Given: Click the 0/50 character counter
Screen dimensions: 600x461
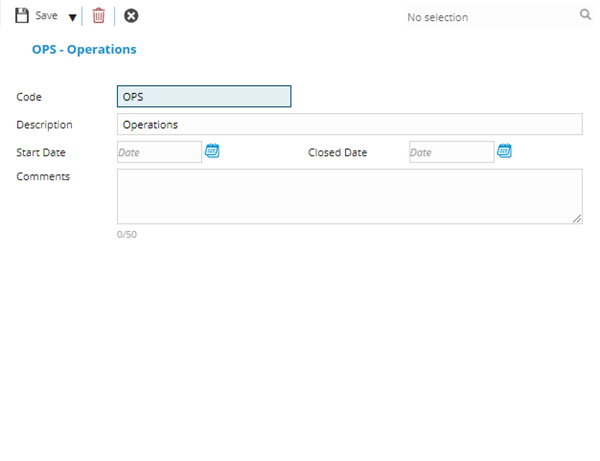Looking at the screenshot, I should point(126,234).
